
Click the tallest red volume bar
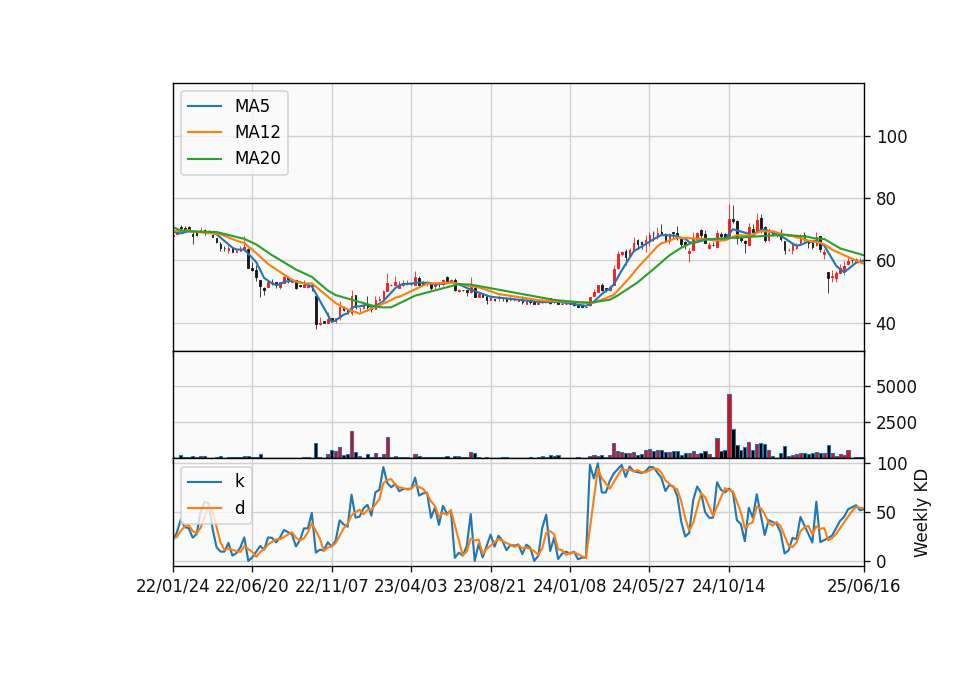tap(729, 426)
